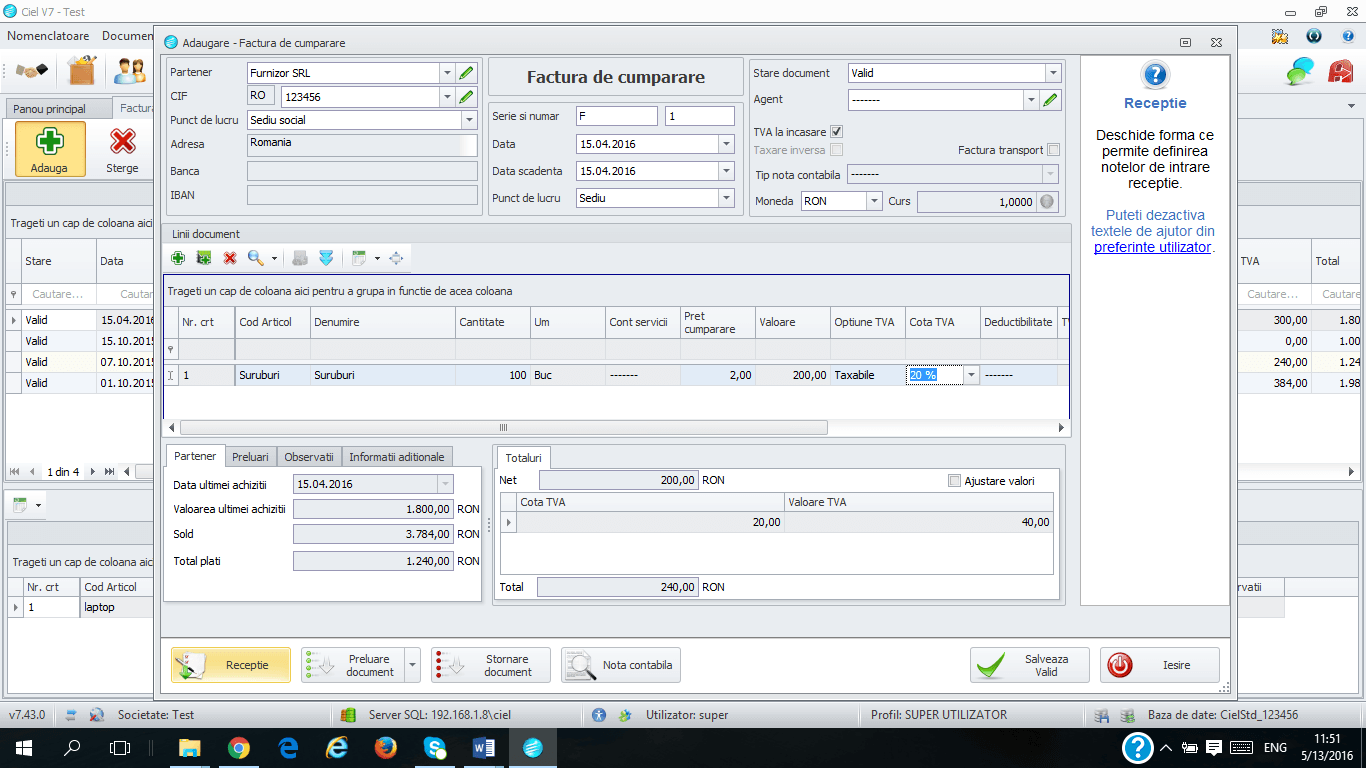Image resolution: width=1366 pixels, height=768 pixels.
Task: Click the Receptie button
Action: (x=231, y=665)
